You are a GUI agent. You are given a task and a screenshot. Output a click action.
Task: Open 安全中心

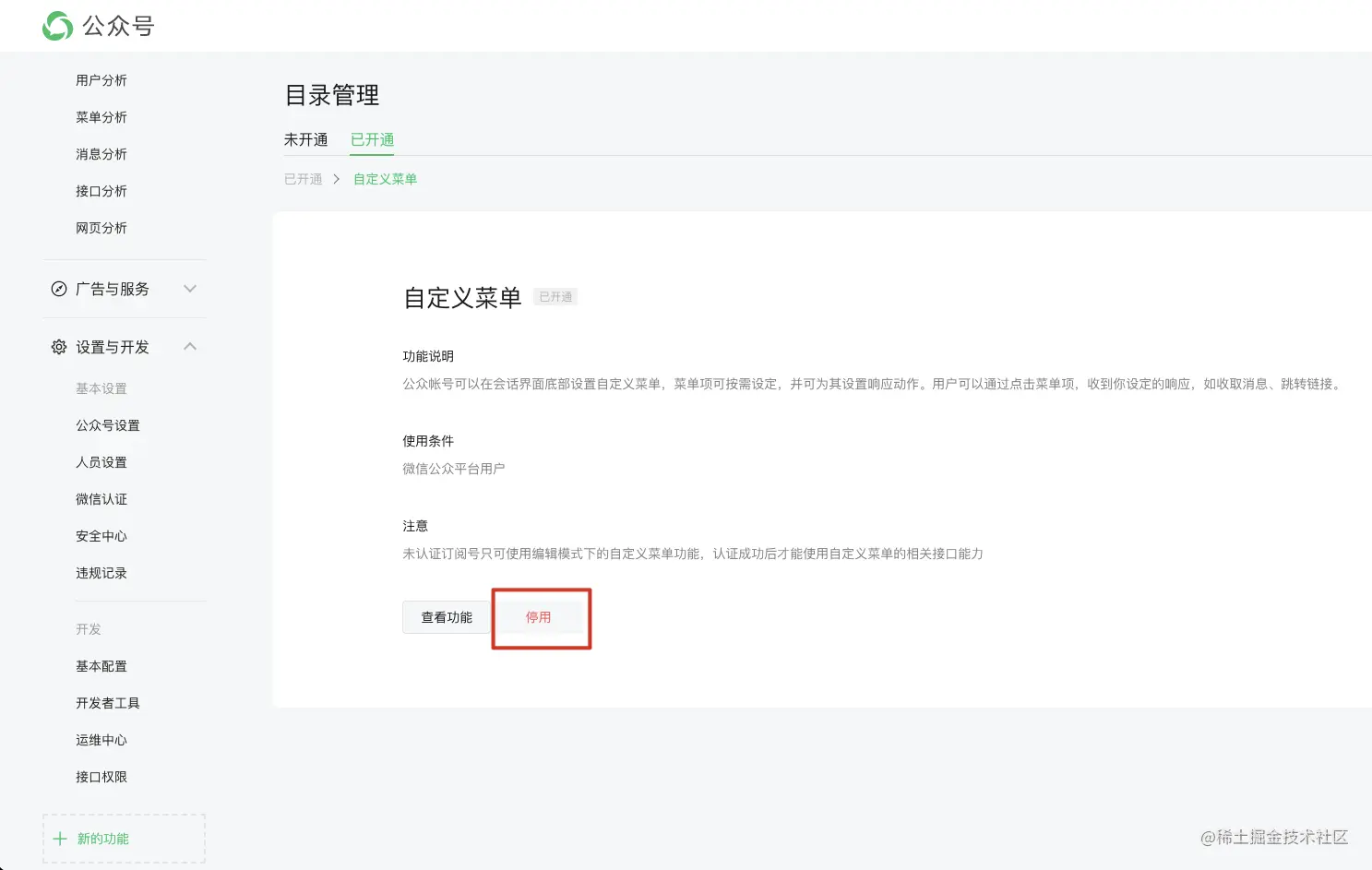click(101, 536)
